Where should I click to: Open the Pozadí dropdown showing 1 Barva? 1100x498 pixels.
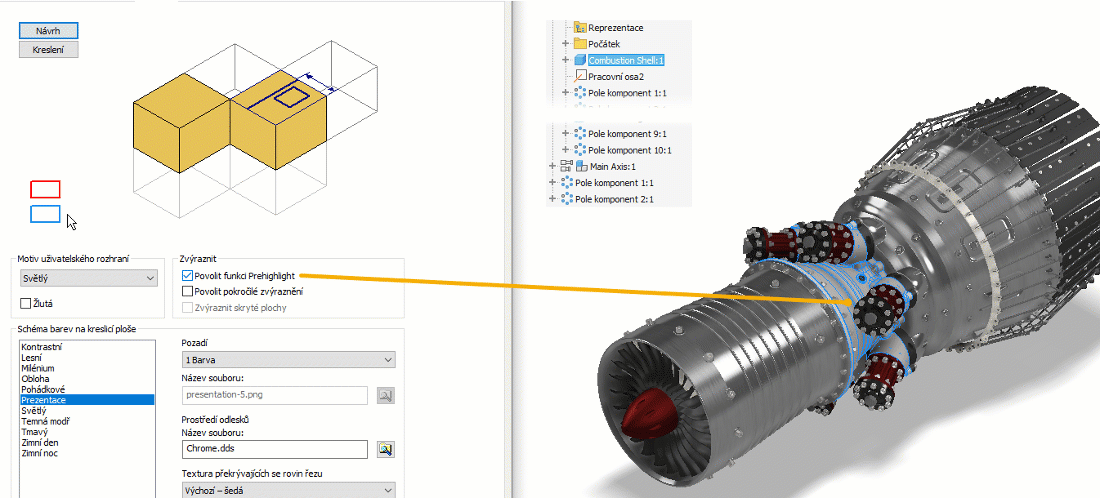click(x=288, y=360)
